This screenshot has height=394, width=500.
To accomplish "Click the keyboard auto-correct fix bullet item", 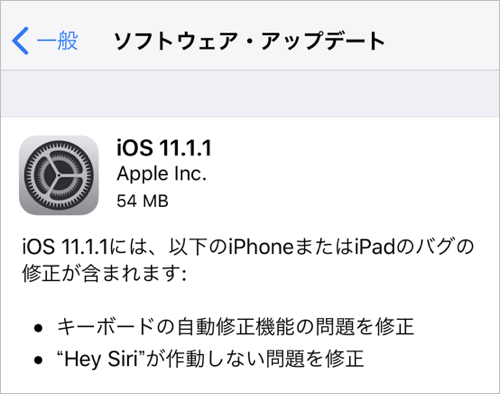I will [235, 326].
